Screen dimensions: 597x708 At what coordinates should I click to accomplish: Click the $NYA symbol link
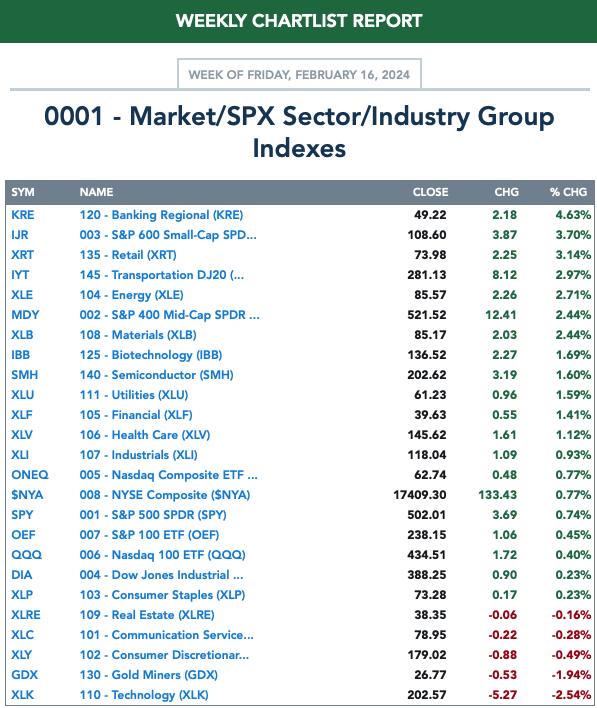tap(27, 495)
